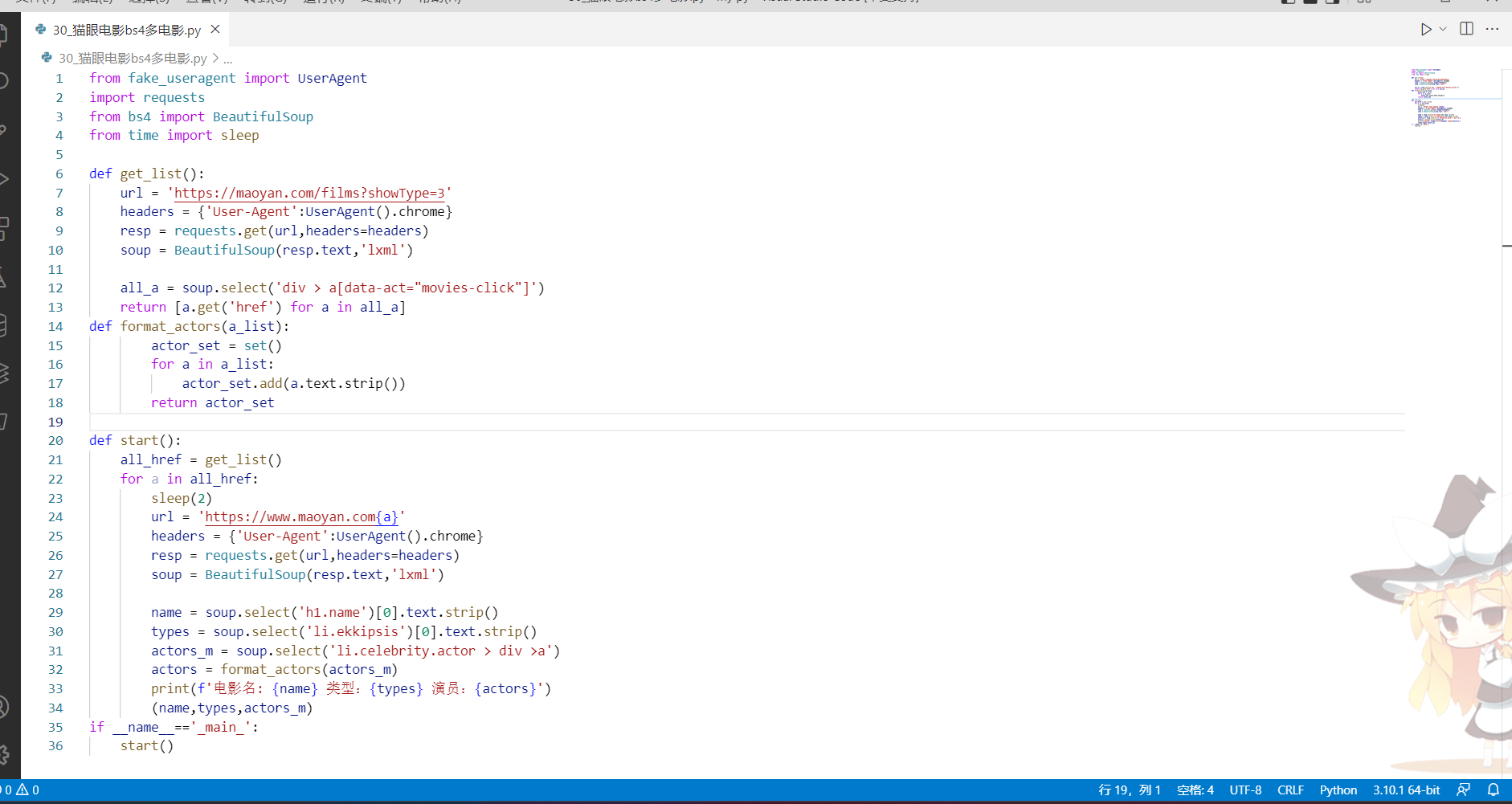The image size is (1512, 804).
Task: Click the empty current line 19
Action: [747, 422]
